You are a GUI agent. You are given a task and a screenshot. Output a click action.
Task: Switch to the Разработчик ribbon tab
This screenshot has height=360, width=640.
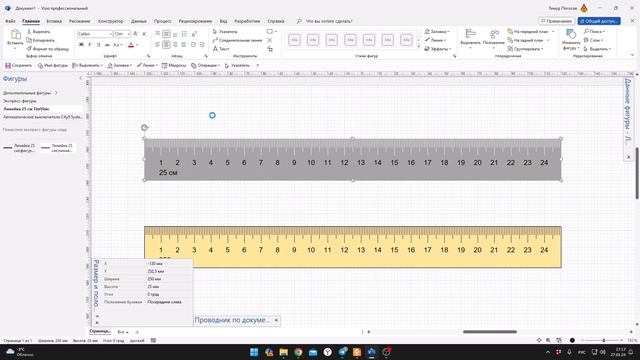point(247,21)
